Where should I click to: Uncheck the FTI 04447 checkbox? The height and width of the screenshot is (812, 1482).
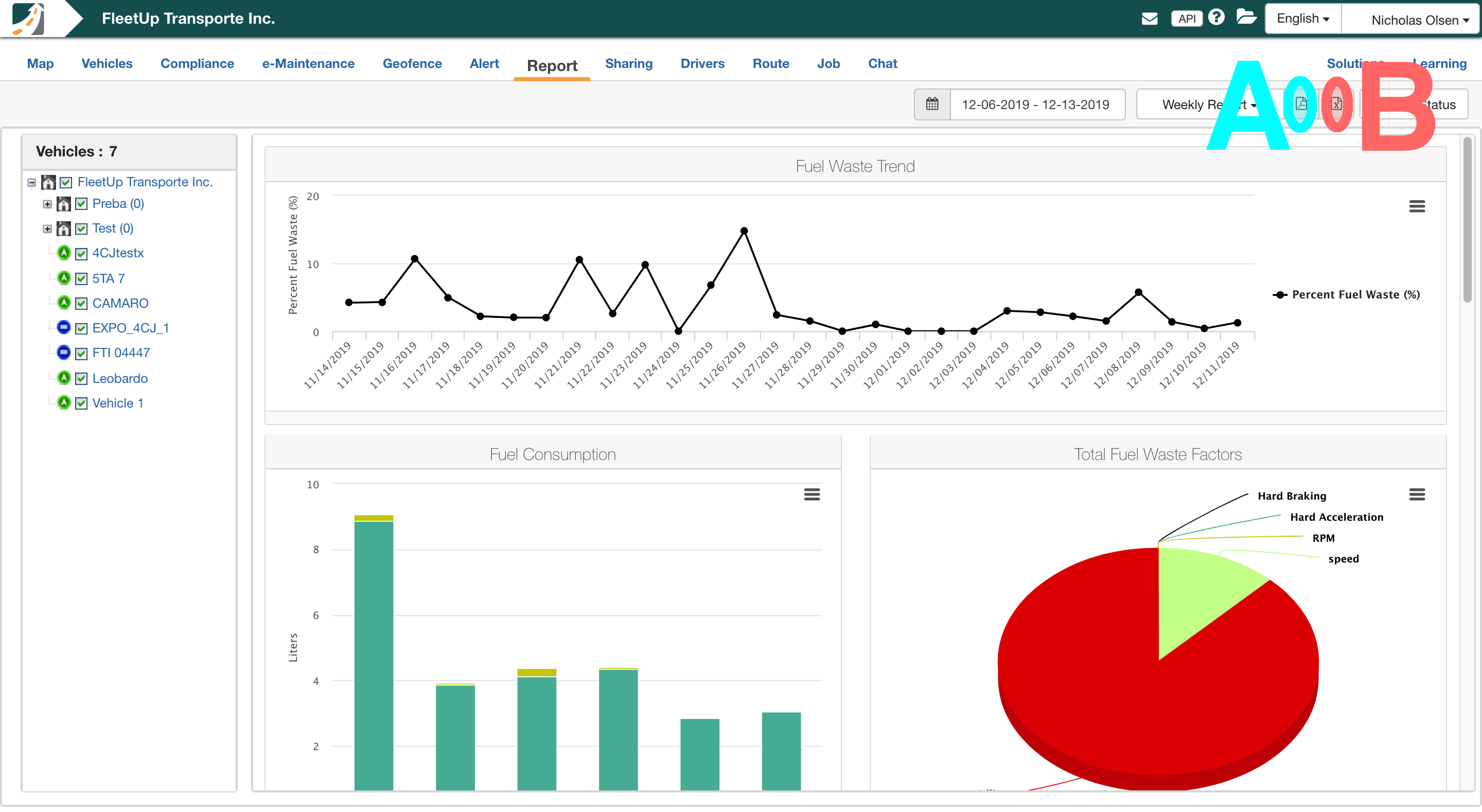[x=81, y=354]
